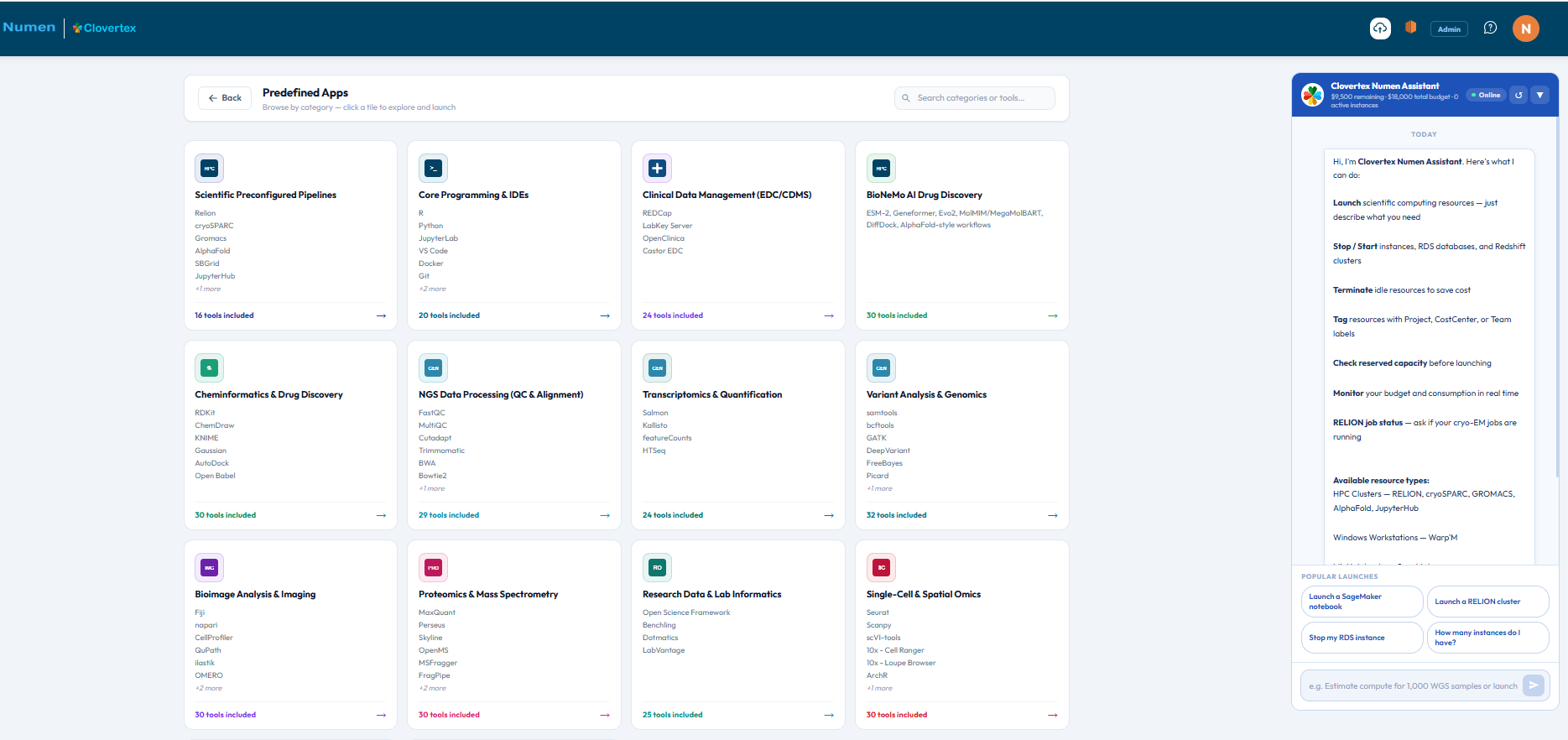
Task: Click Stop my RDS instance suggestion
Action: tap(1362, 638)
